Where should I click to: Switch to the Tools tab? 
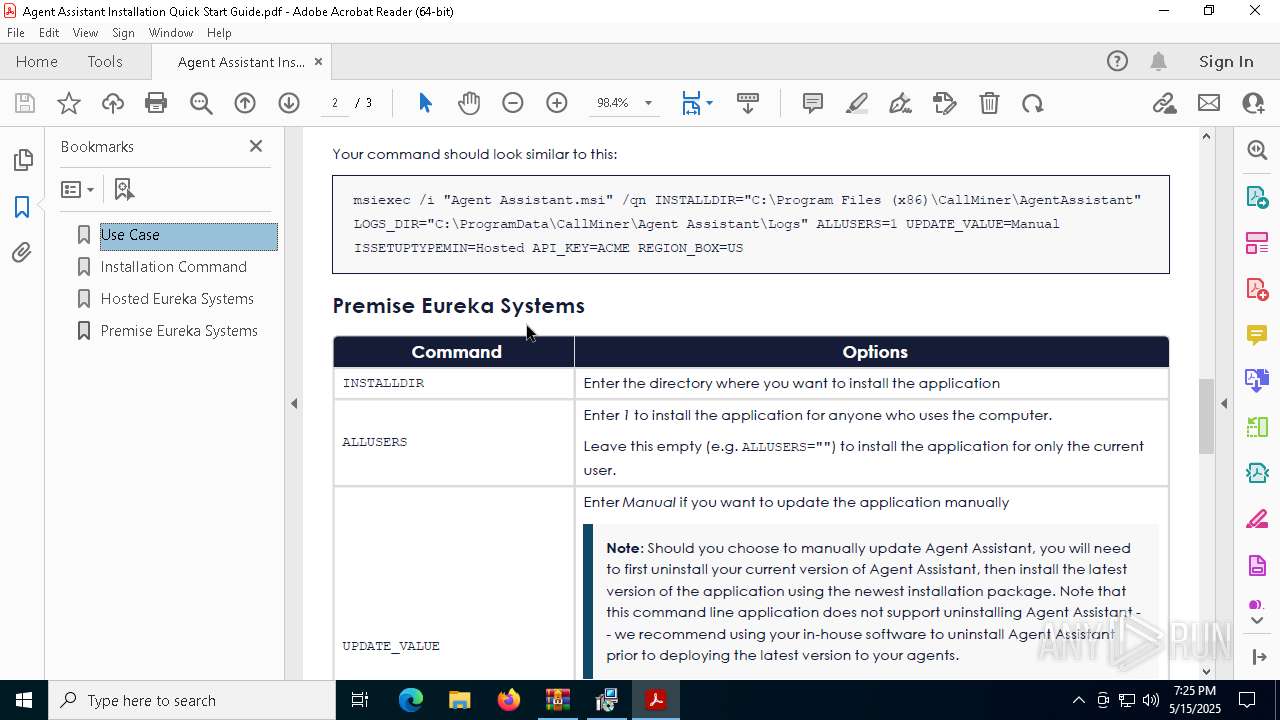pyautogui.click(x=105, y=62)
